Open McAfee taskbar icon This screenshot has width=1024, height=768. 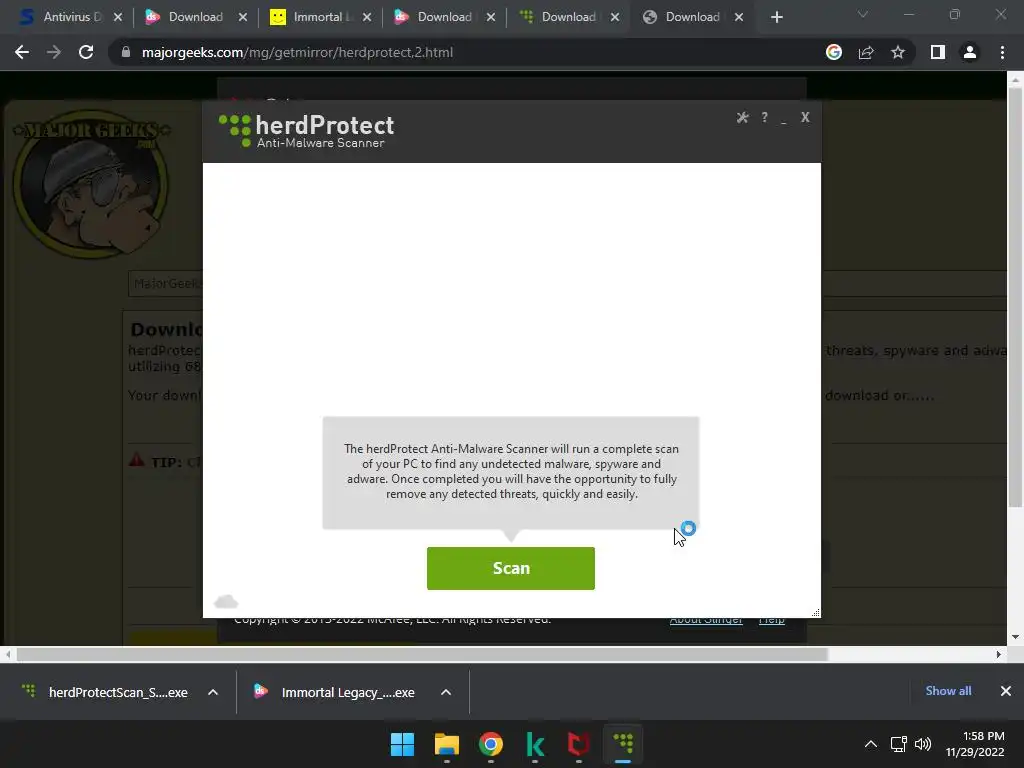579,744
